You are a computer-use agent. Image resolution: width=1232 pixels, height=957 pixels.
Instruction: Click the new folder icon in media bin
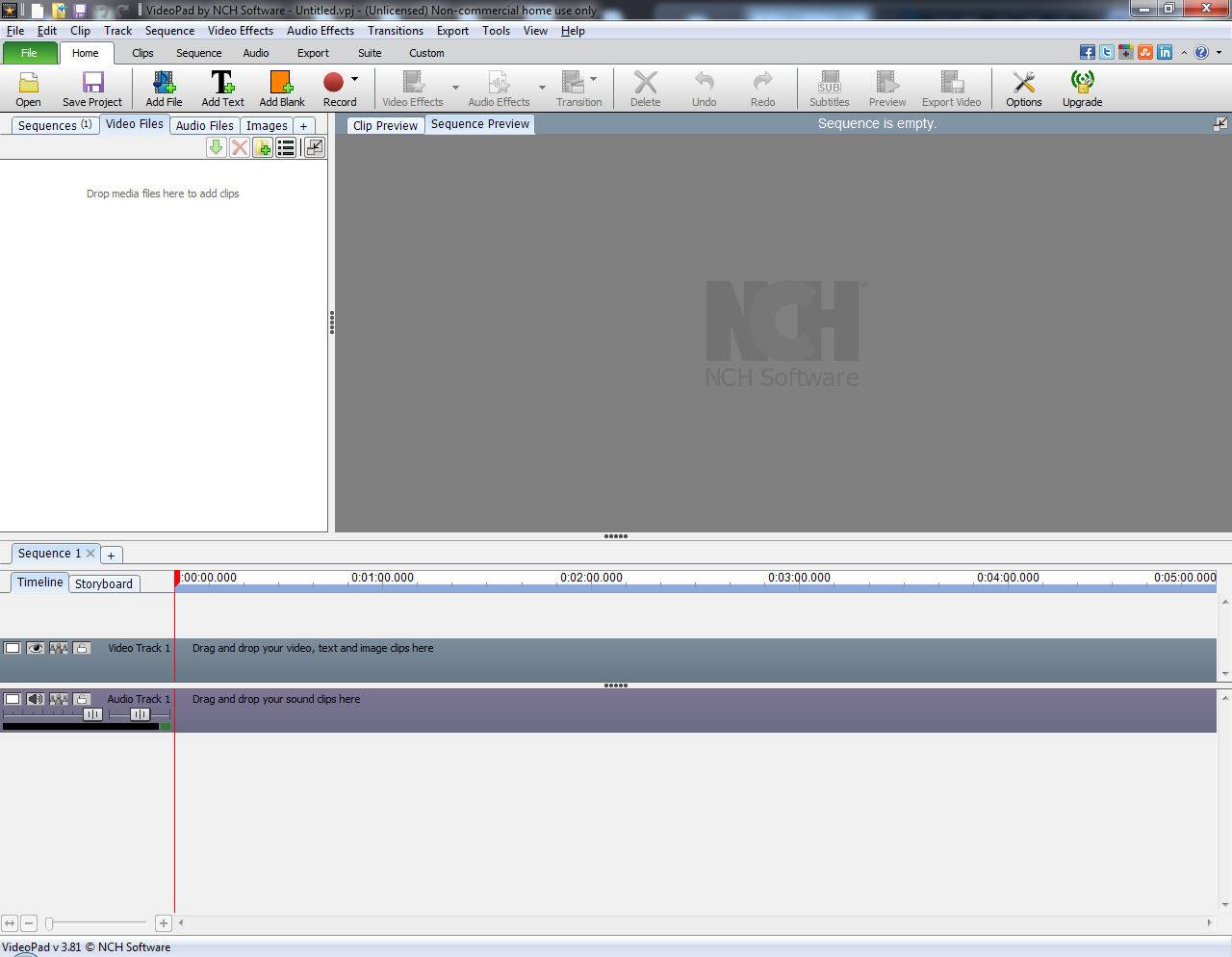[263, 147]
